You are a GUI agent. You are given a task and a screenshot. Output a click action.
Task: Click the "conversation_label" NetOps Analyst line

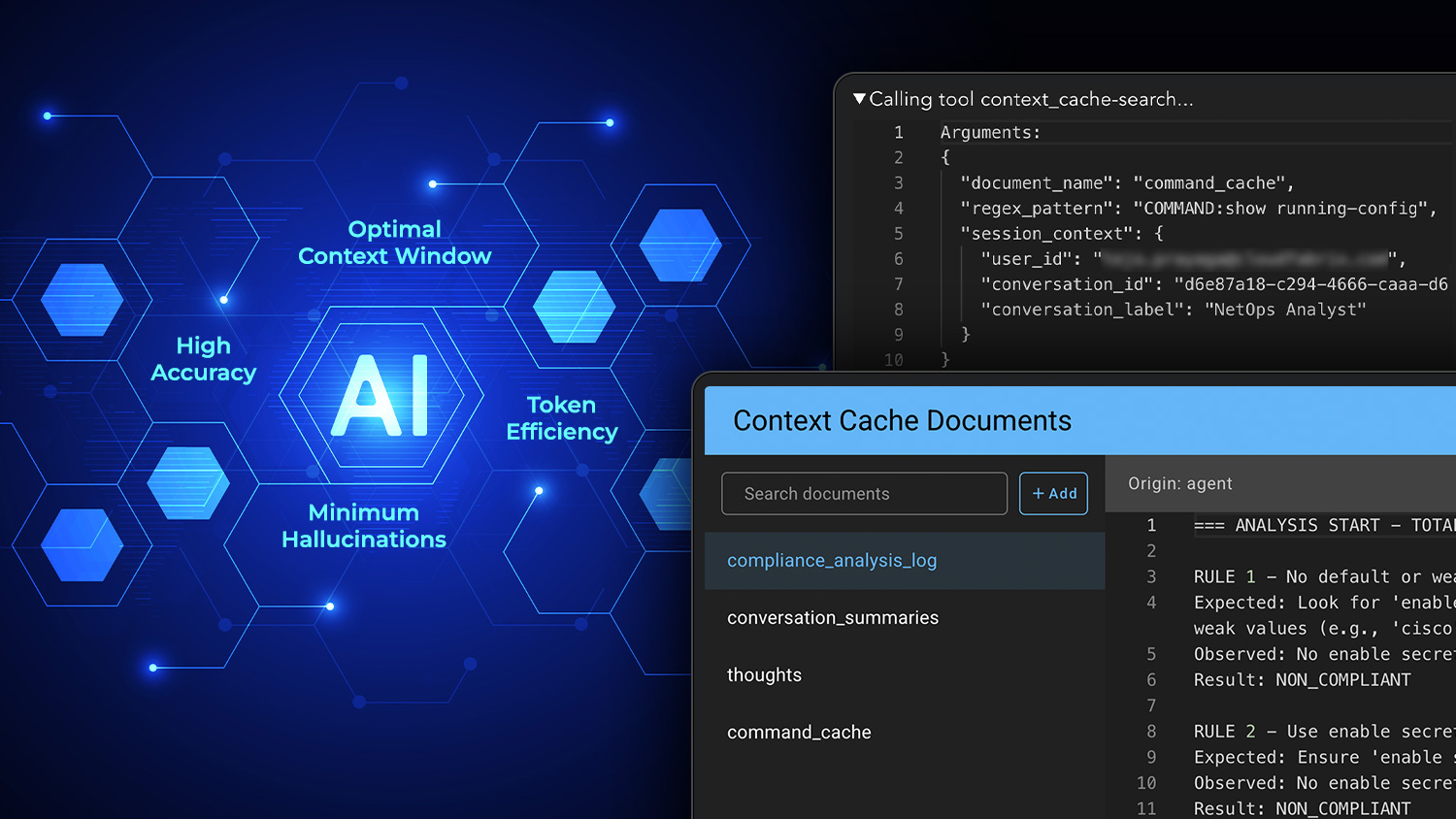pos(1173,310)
